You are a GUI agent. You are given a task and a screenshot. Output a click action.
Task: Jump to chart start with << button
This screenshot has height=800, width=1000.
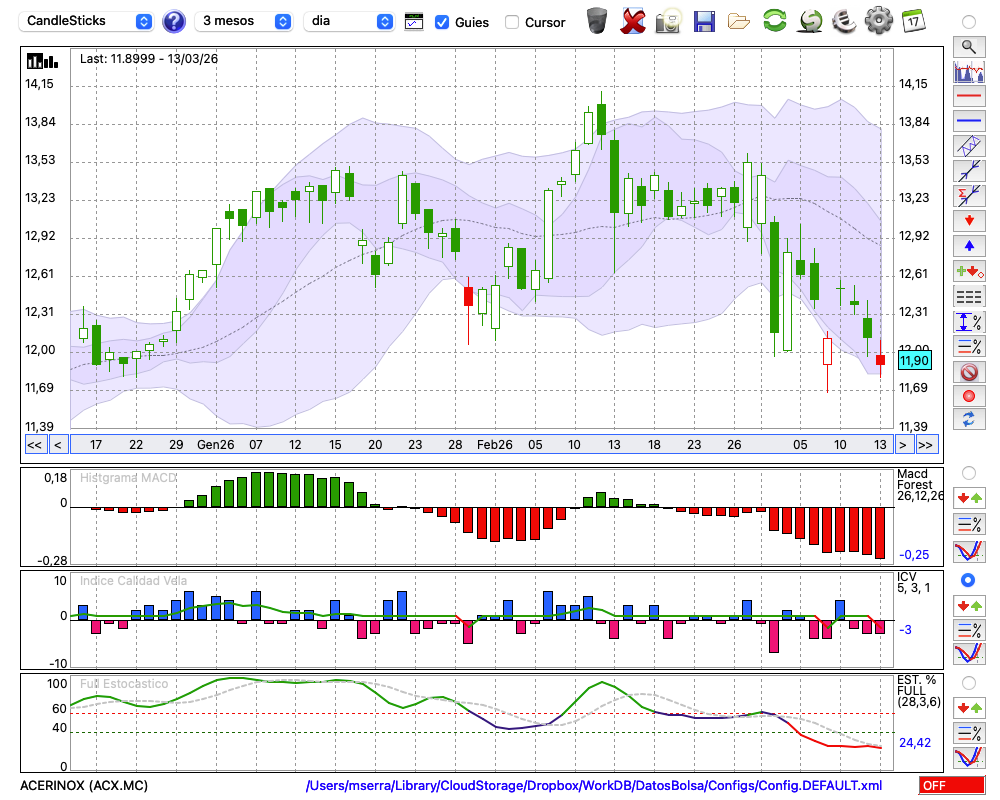click(34, 445)
